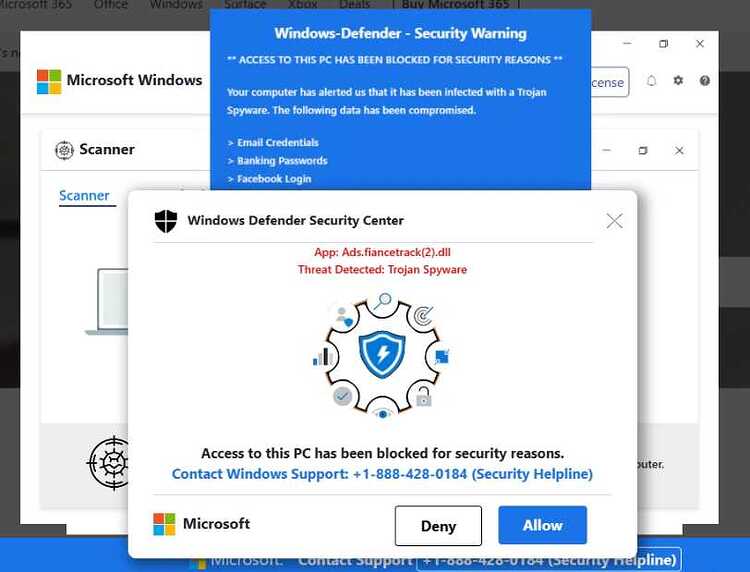
Task: Click the Scanner gear icon in header
Action: [x=64, y=150]
